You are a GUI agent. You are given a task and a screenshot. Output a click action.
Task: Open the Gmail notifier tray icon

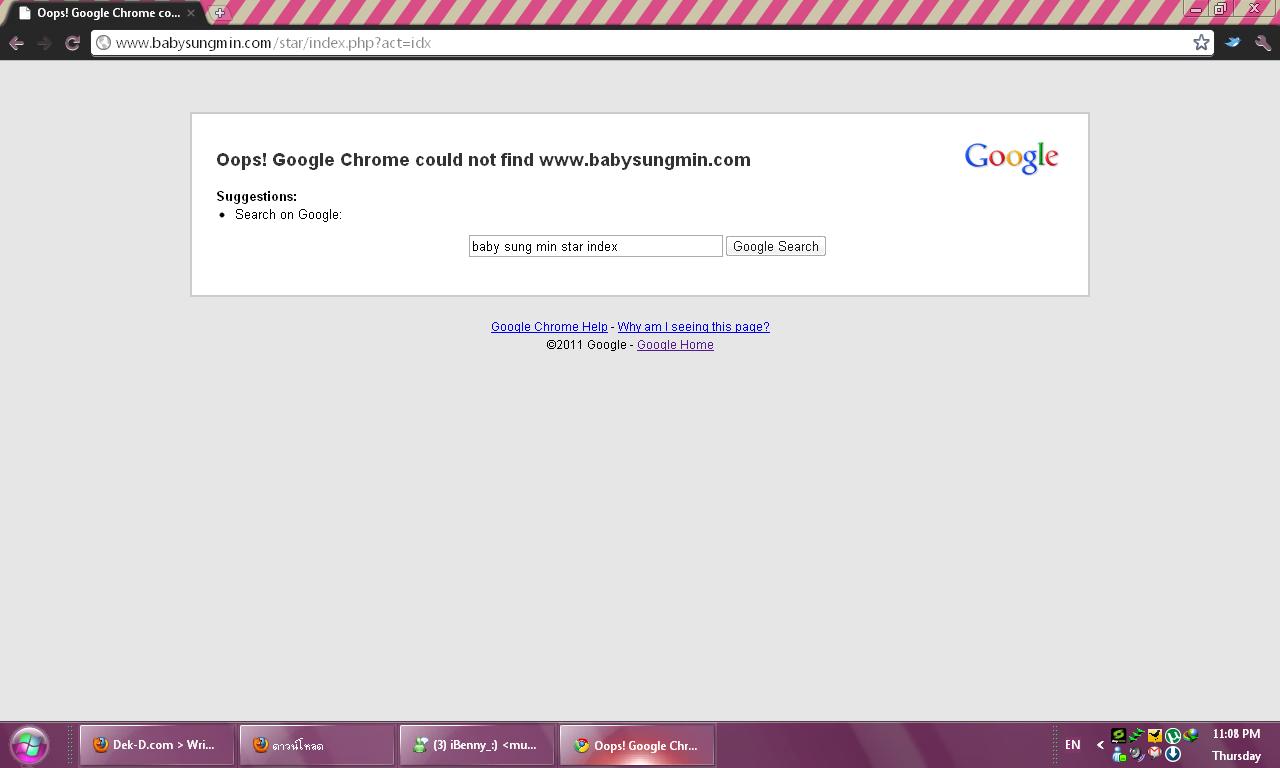(x=1155, y=754)
